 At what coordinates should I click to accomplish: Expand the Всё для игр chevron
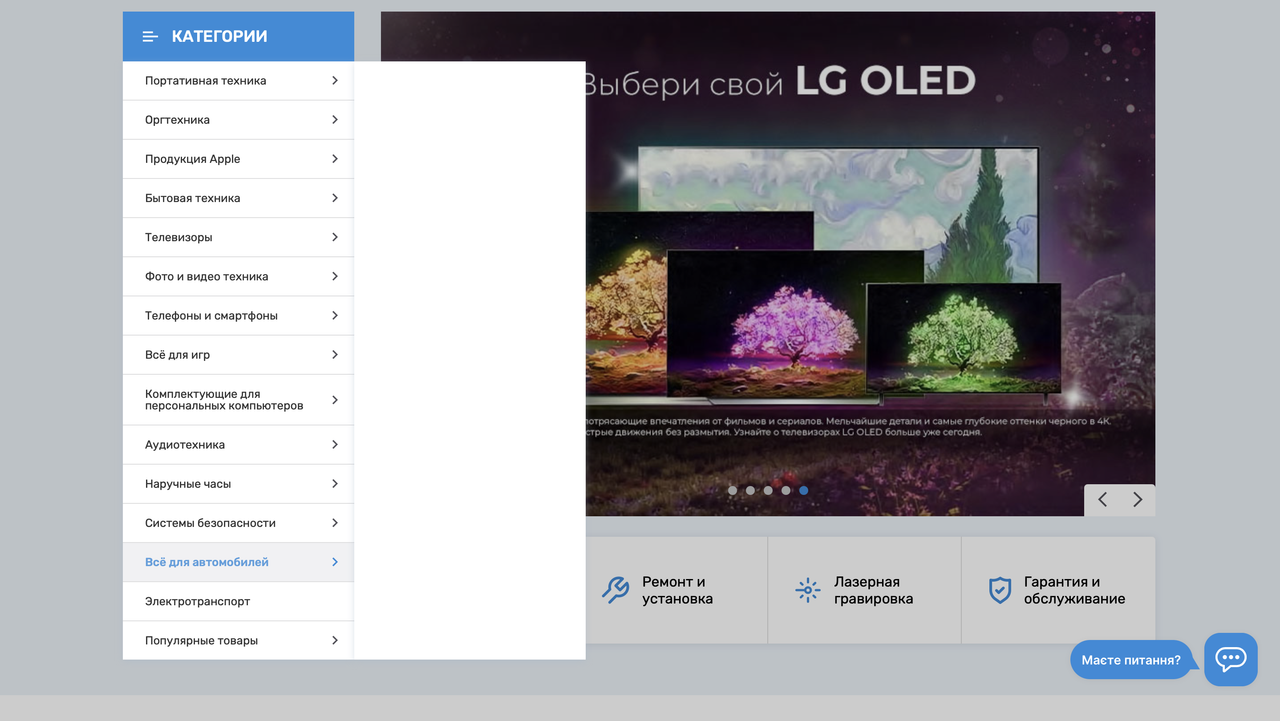point(335,354)
